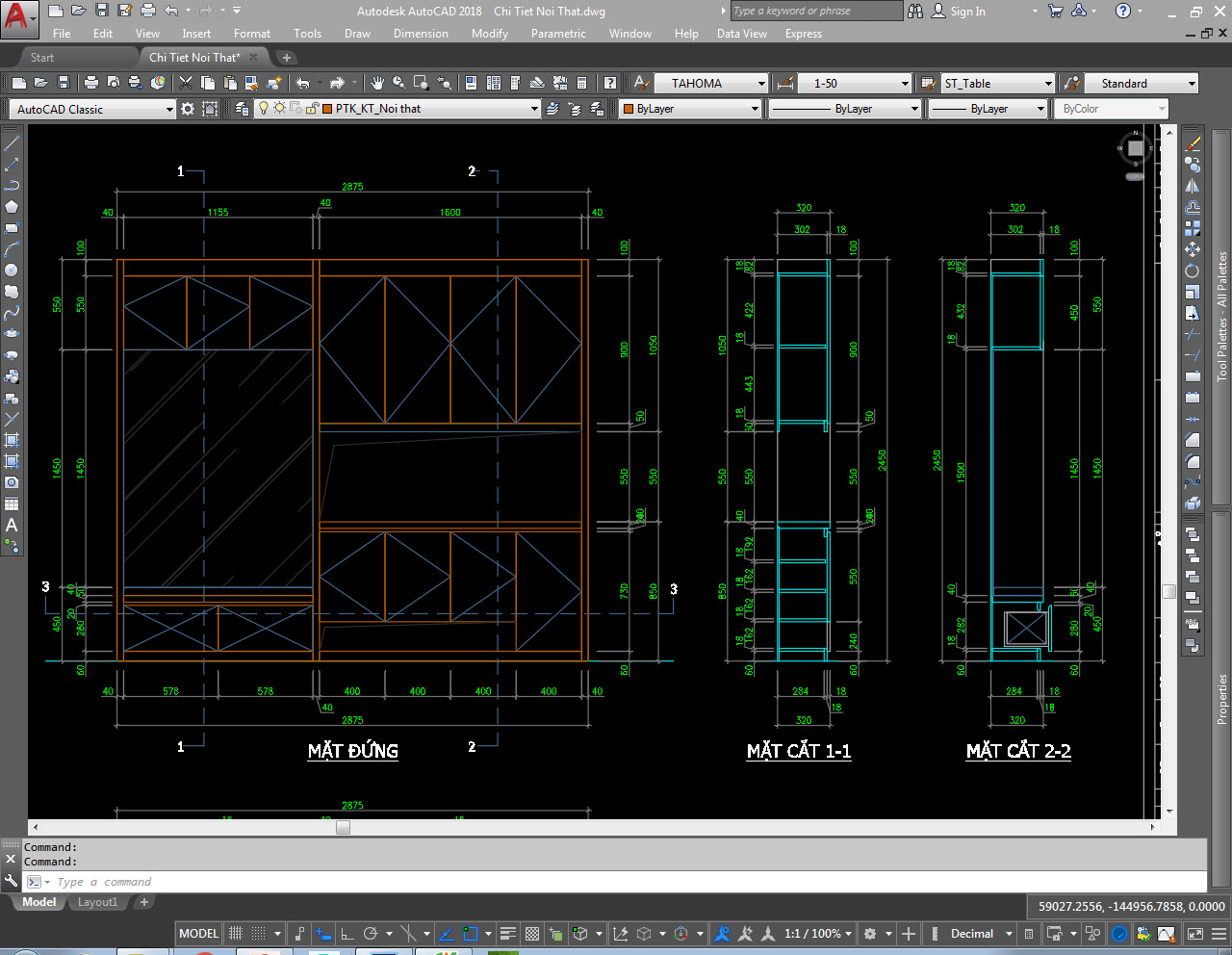Click the keyword search box
Image resolution: width=1232 pixels, height=955 pixels.
point(816,12)
